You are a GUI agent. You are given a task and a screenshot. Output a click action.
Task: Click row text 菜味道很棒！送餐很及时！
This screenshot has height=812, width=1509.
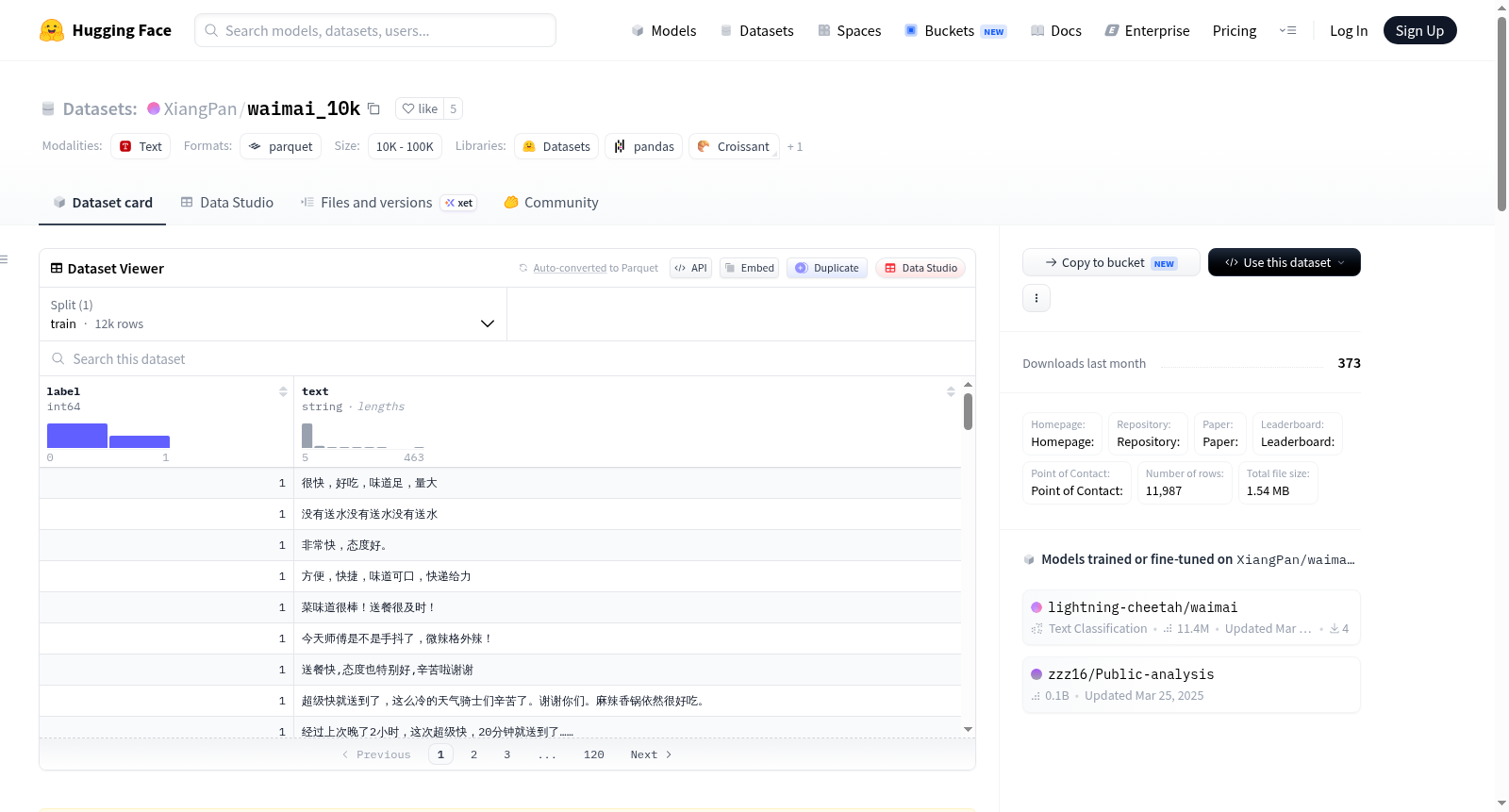click(369, 607)
